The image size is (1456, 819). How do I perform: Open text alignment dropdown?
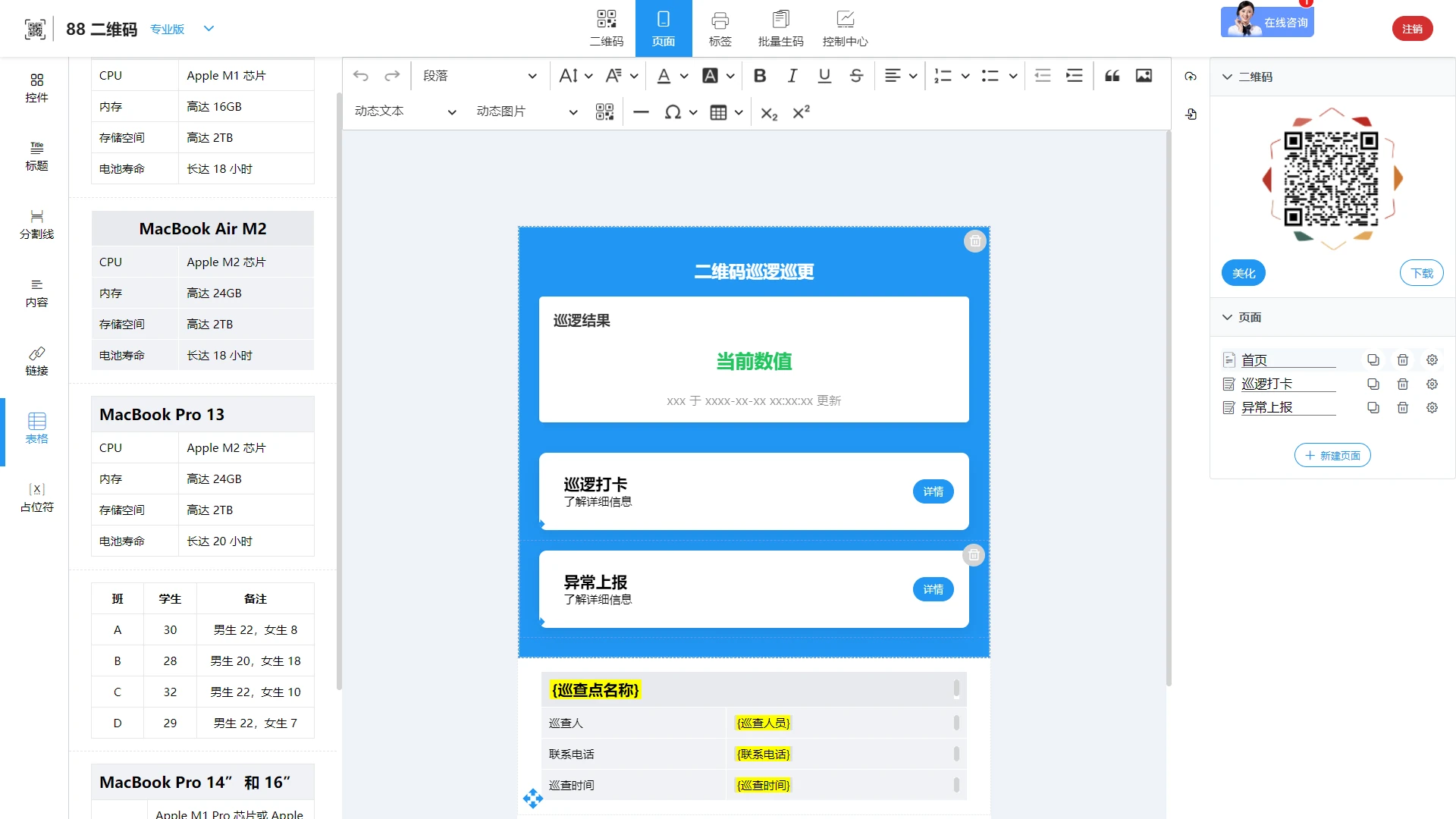[901, 76]
